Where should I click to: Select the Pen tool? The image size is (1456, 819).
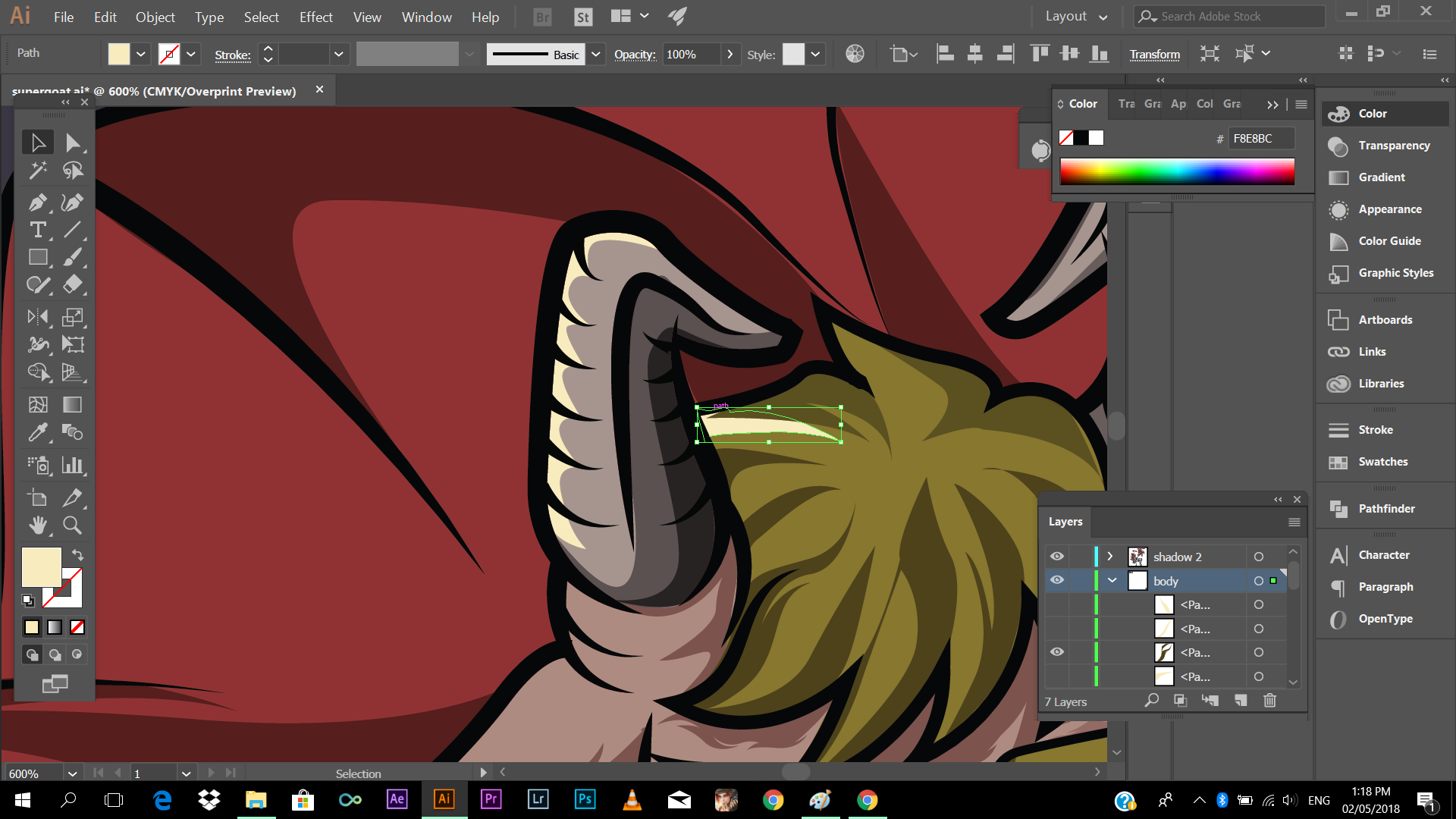(x=37, y=202)
